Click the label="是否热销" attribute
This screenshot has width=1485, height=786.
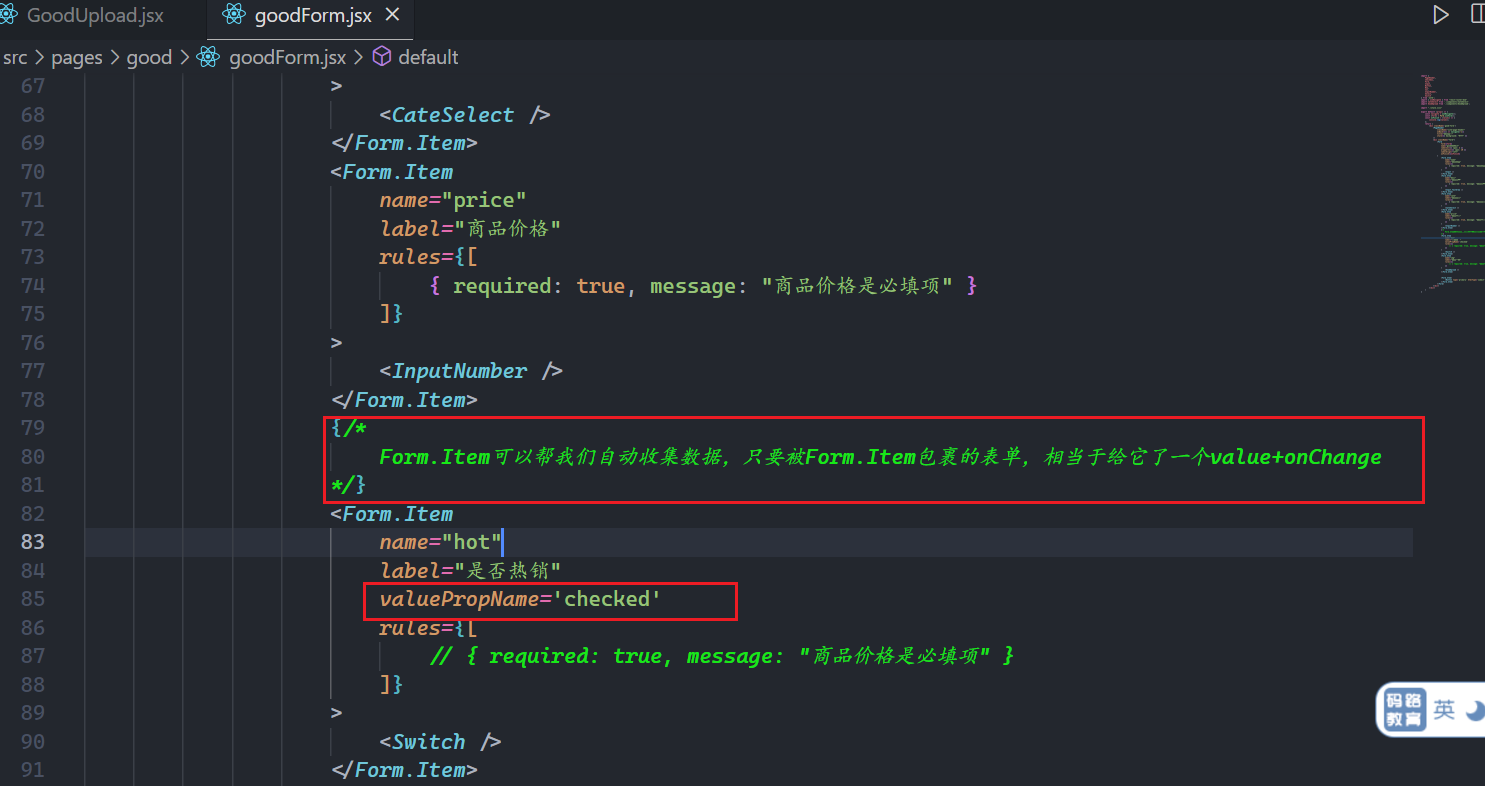[470, 570]
